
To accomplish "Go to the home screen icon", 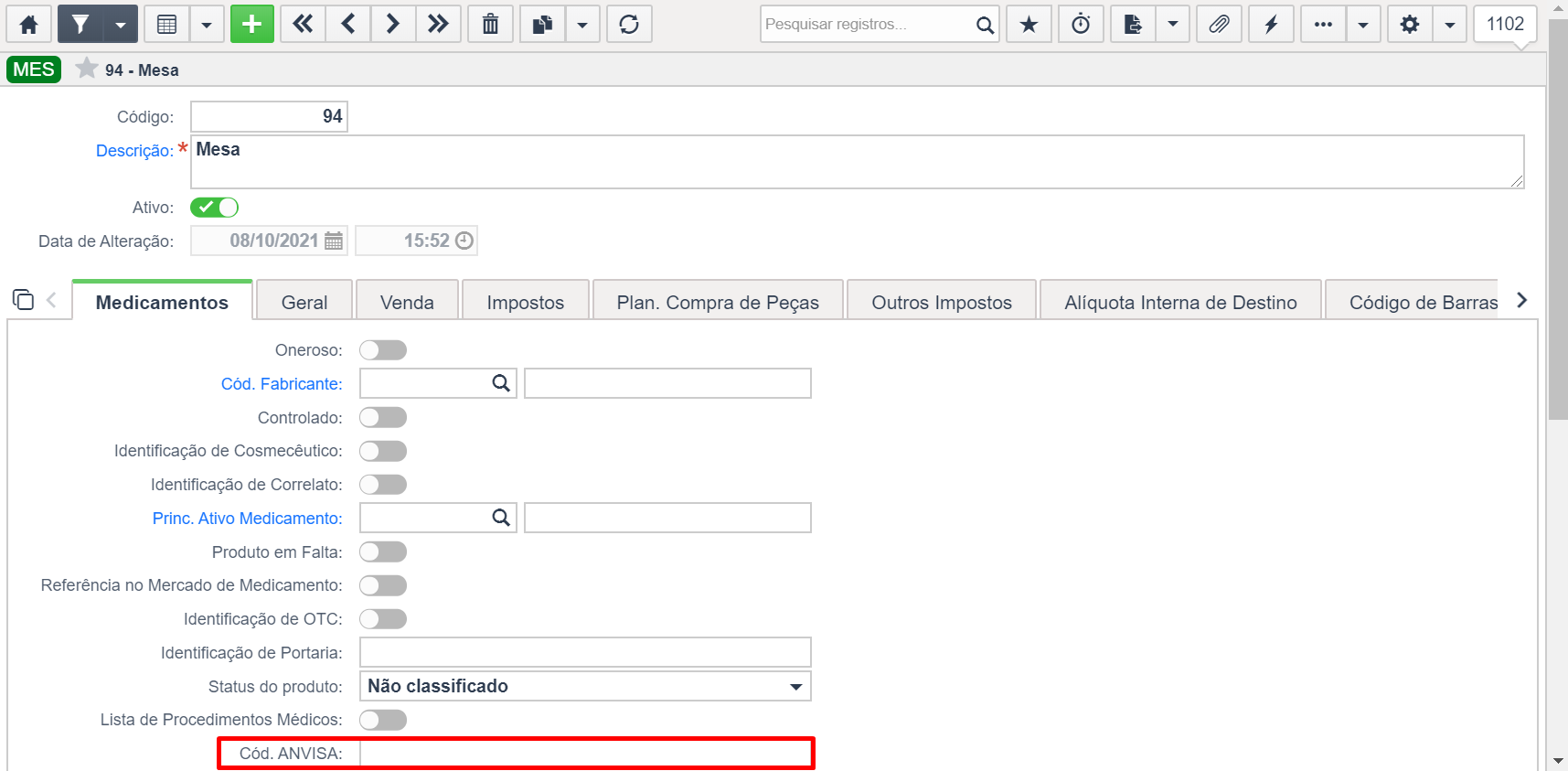I will tap(28, 24).
